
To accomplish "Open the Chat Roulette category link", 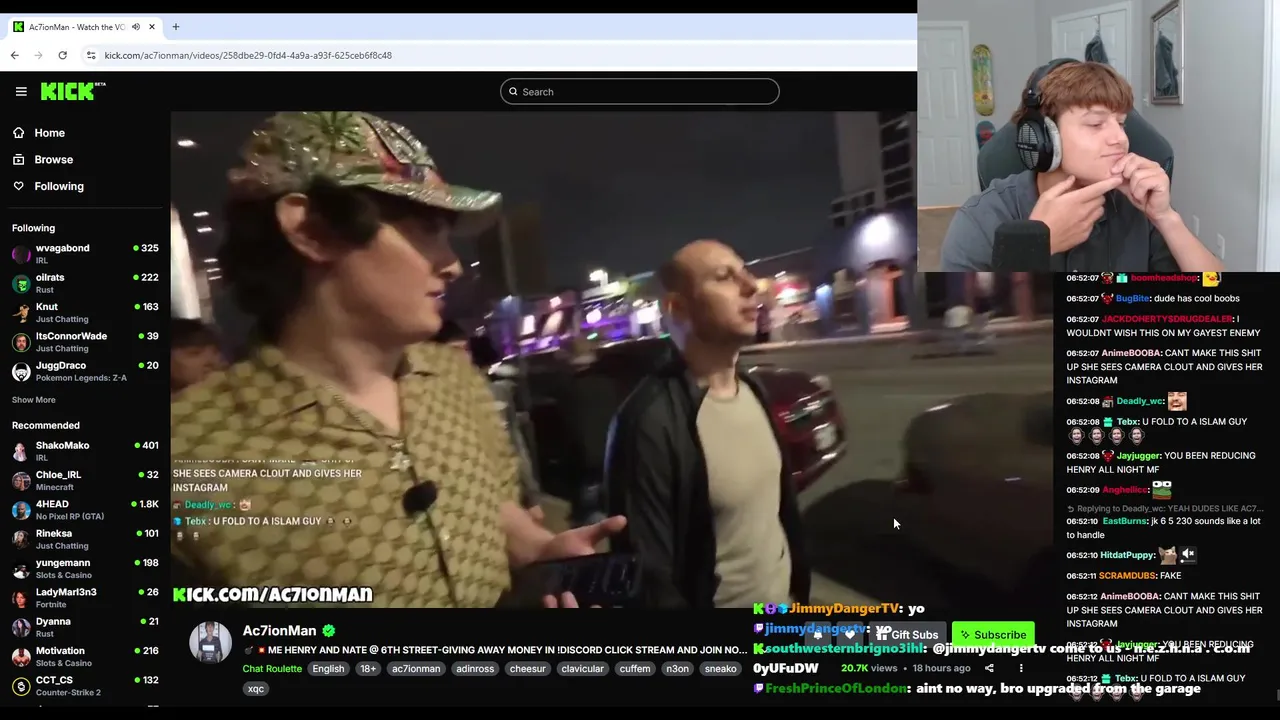I will pos(272,669).
